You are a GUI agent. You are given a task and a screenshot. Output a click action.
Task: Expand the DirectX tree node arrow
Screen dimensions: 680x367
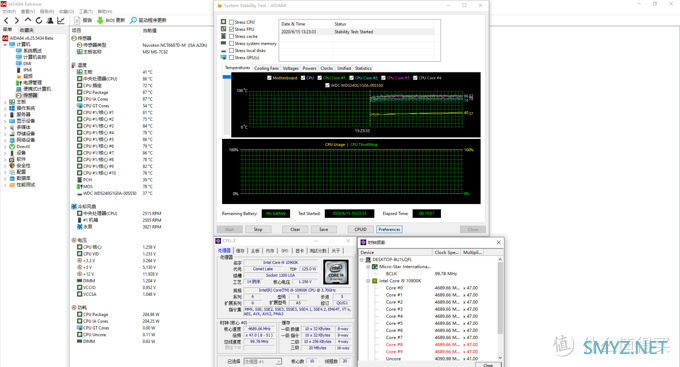5,147
